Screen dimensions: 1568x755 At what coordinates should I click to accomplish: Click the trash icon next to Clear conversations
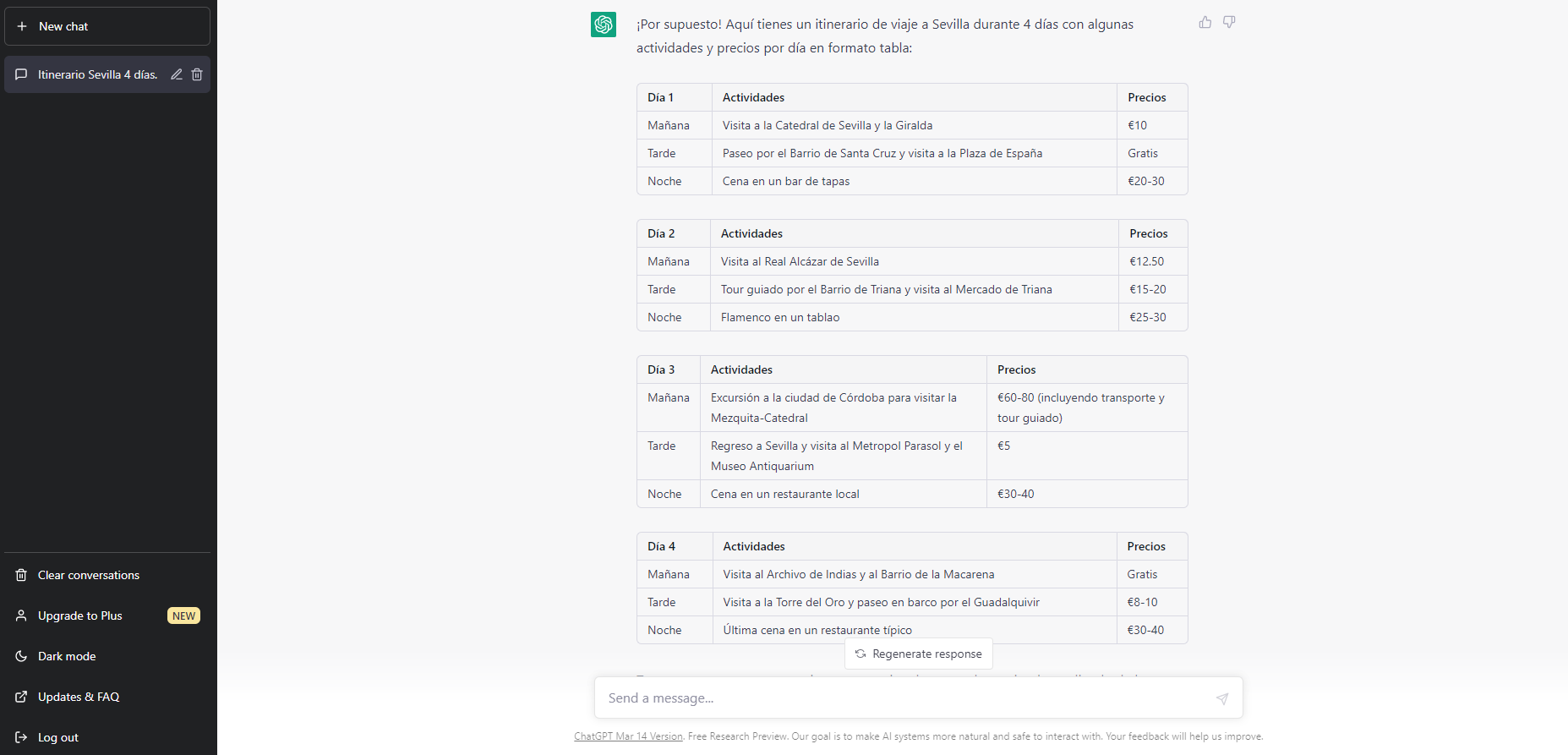tap(22, 575)
